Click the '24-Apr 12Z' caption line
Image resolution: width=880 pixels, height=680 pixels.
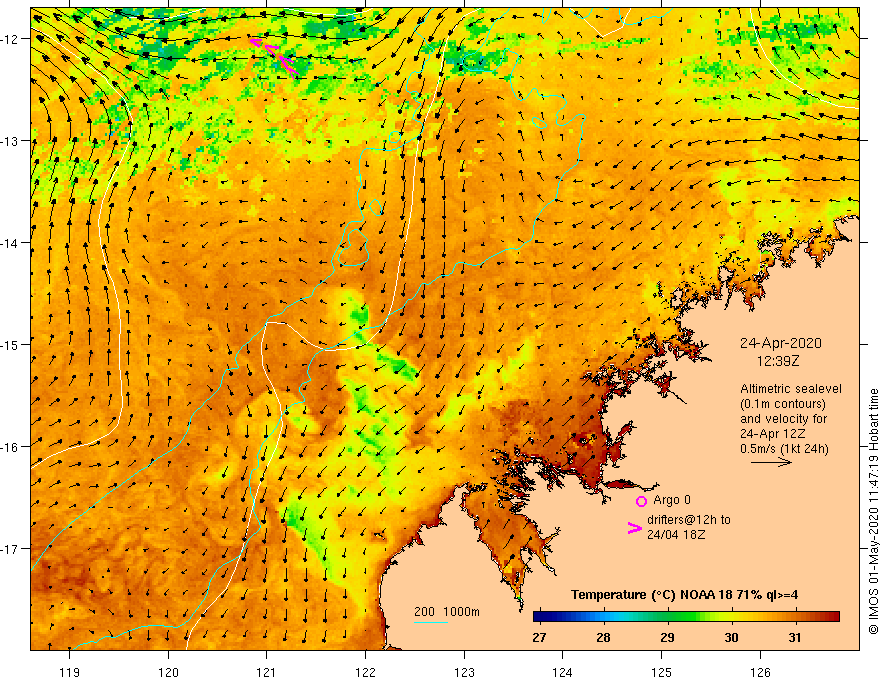pyautogui.click(x=773, y=434)
